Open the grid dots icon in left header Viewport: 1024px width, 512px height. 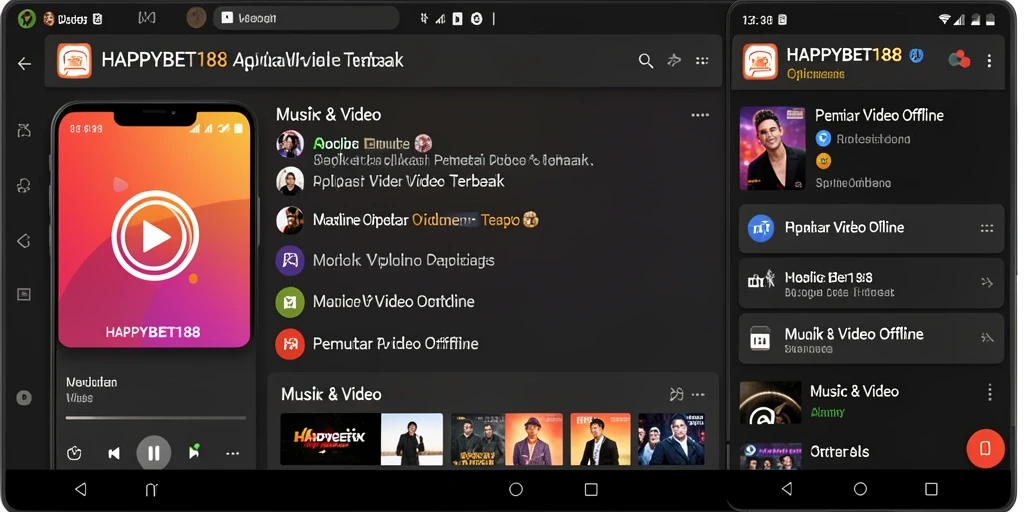point(702,61)
